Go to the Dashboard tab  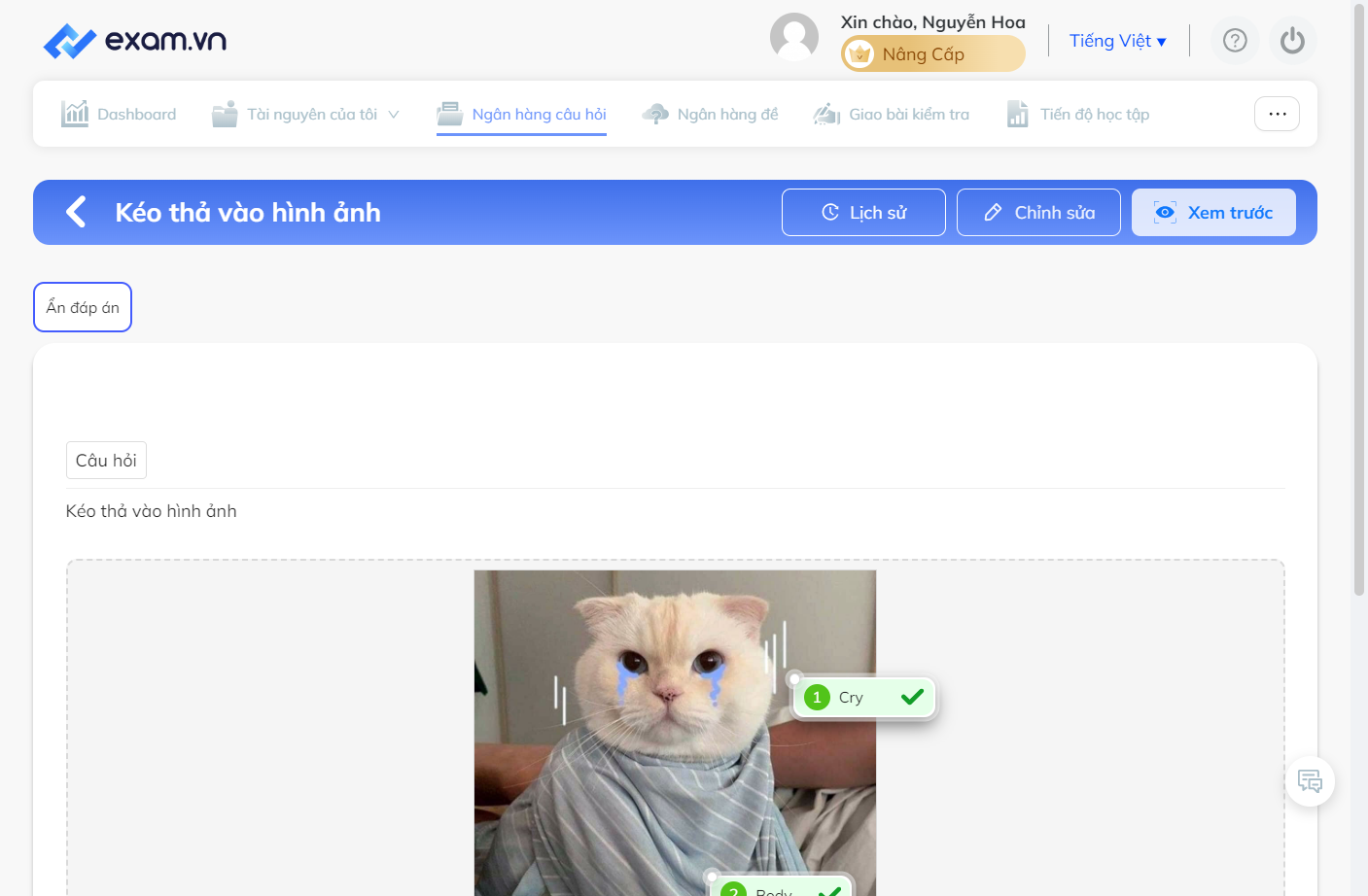pyautogui.click(x=119, y=114)
